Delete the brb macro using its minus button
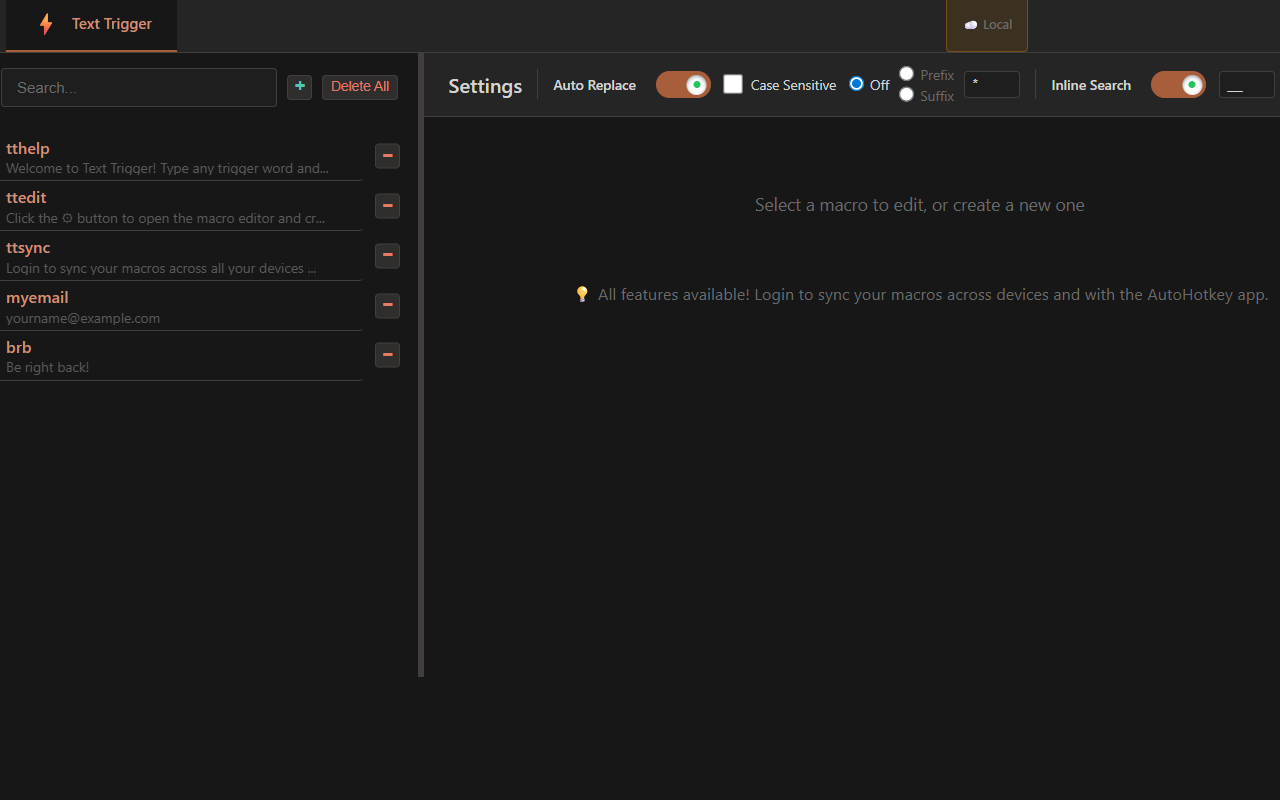Viewport: 1280px width, 800px height. coord(387,355)
